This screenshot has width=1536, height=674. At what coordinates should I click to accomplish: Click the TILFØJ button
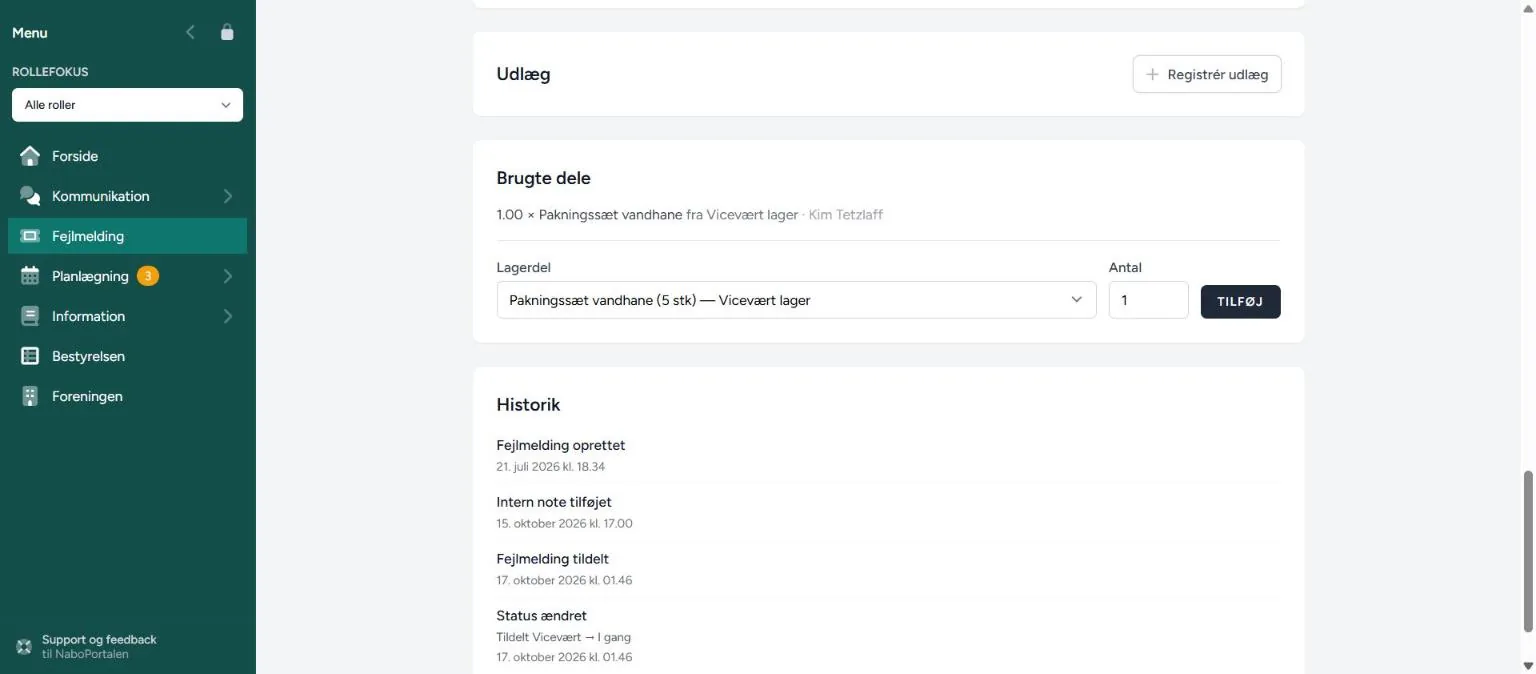(1240, 301)
